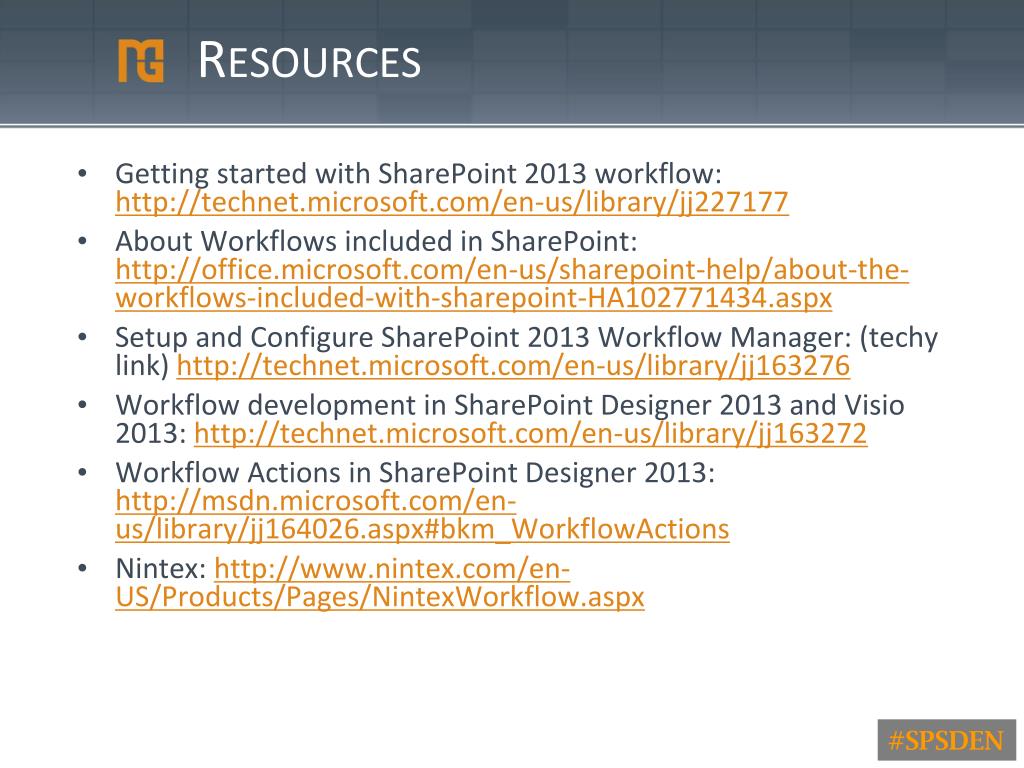Select text 'Workflow Actions in SharePoint Designer 2013:'
Image resolution: width=1024 pixels, height=768 pixels.
tap(415, 473)
